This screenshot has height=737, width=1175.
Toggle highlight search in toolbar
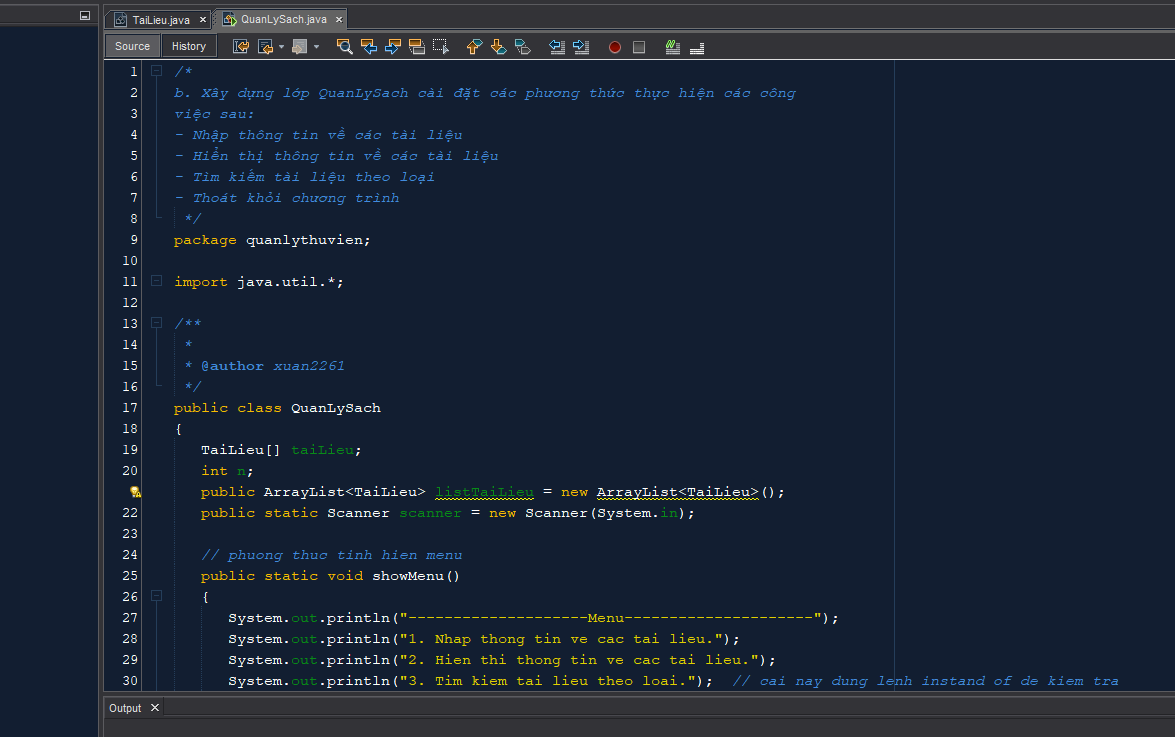417,46
